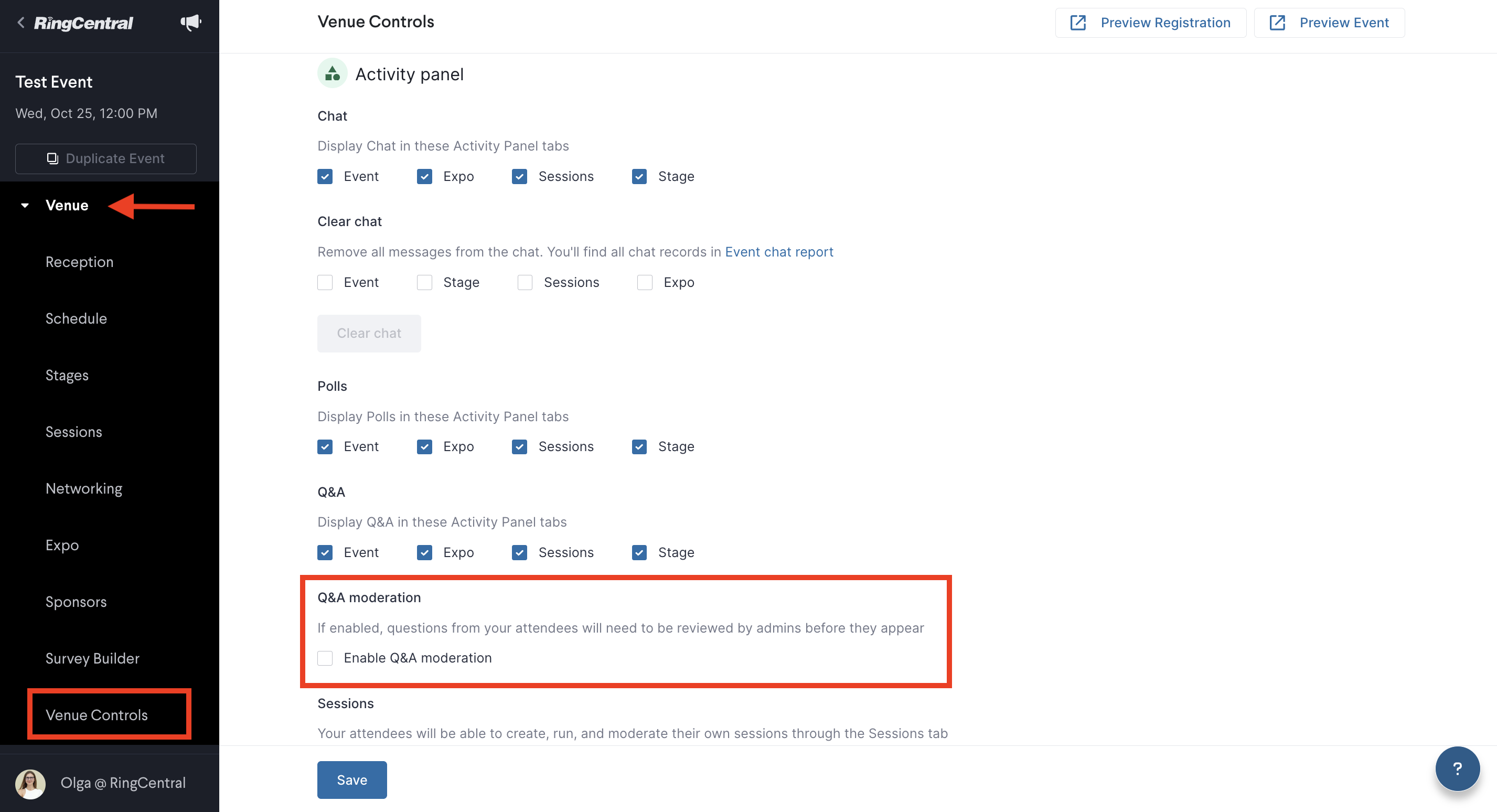Enable Q&A moderation checkbox
Image resolution: width=1497 pixels, height=812 pixels.
[325, 658]
